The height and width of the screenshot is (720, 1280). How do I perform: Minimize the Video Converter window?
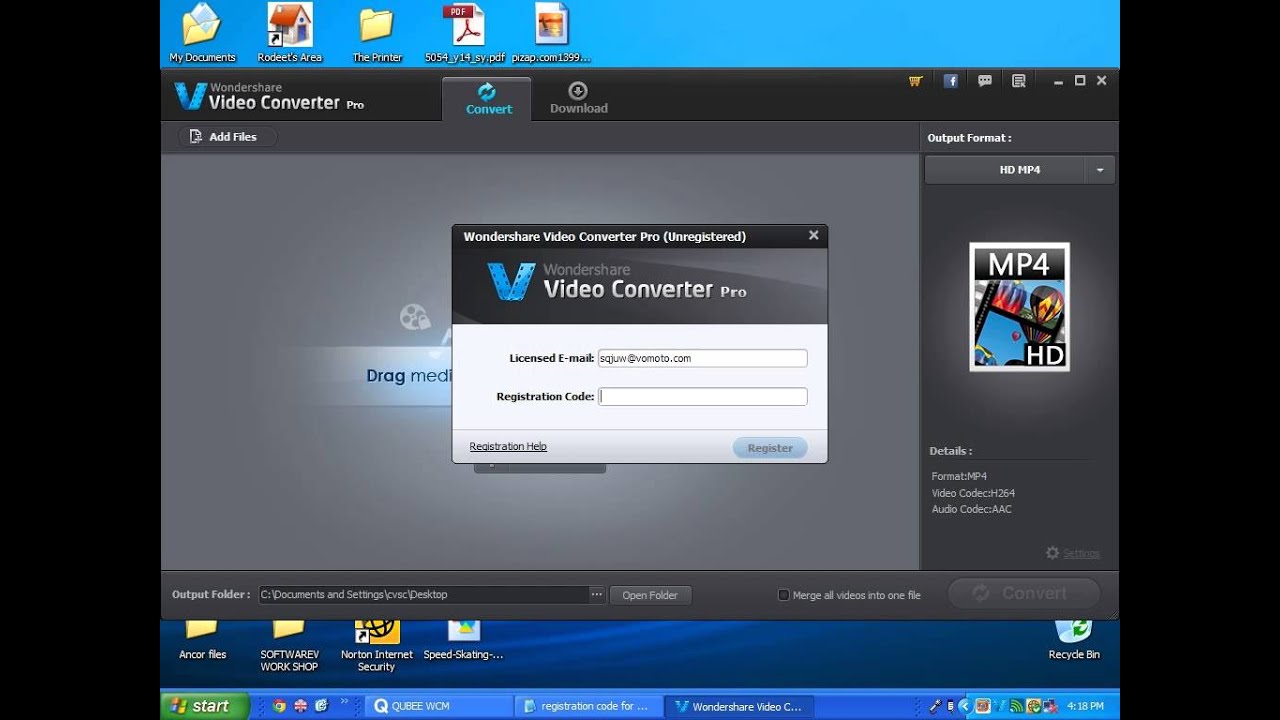coord(1059,81)
